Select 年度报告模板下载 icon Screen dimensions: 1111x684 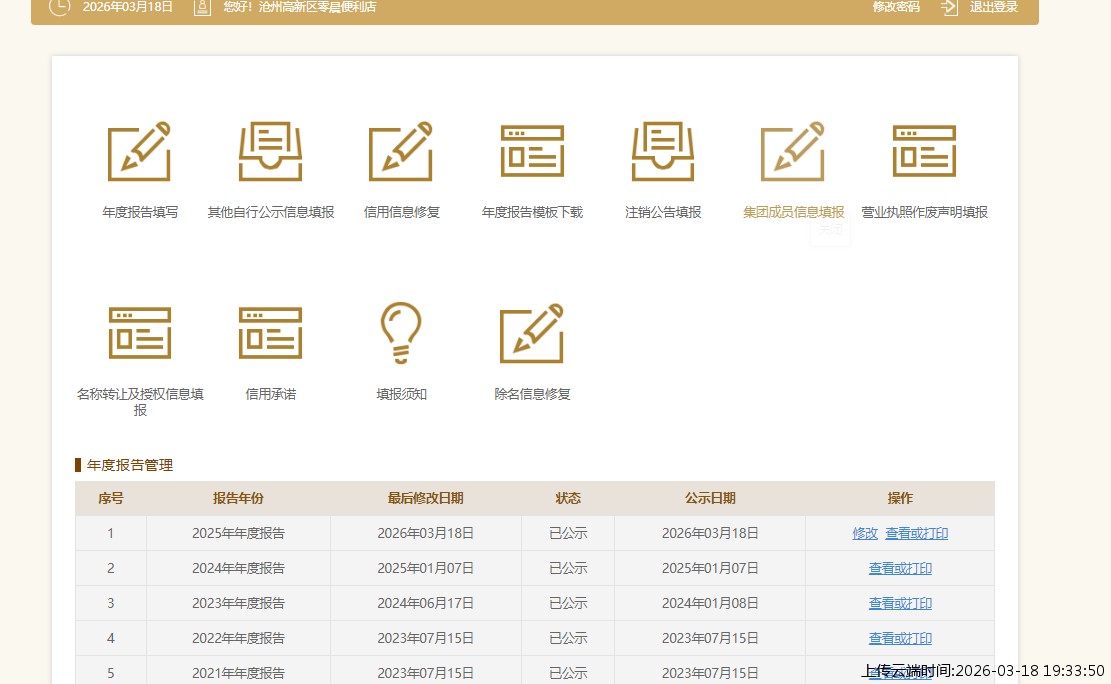(532, 152)
